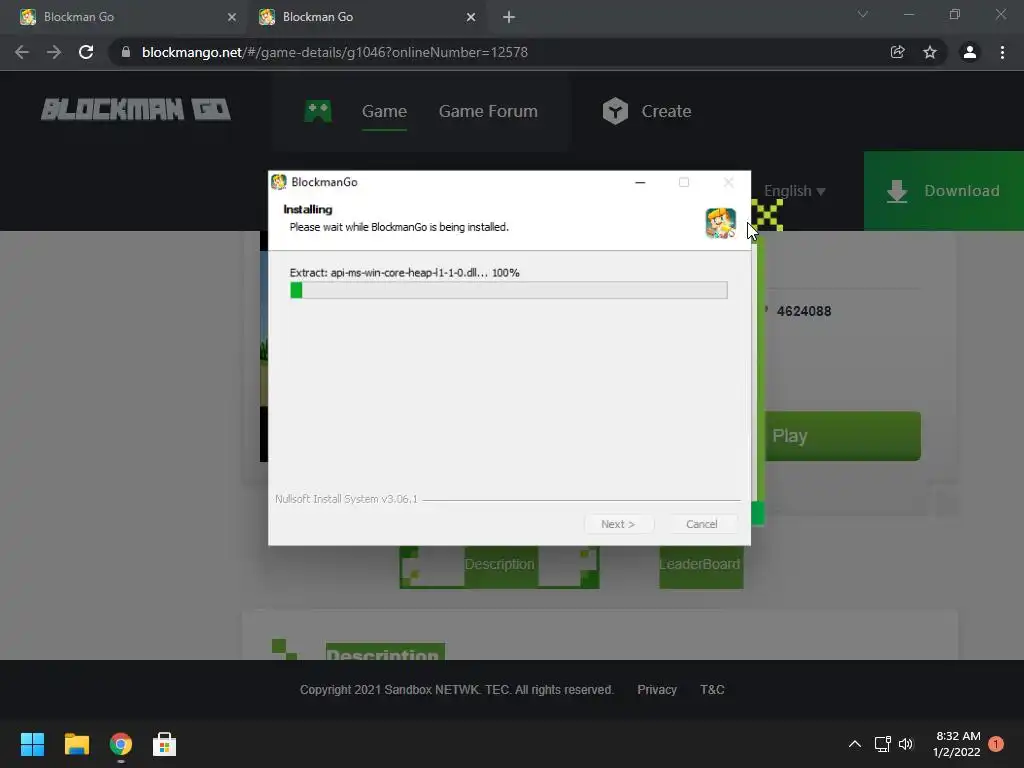Close the first Blockman Go browser tab
Image resolution: width=1024 pixels, height=768 pixels.
pos(232,17)
